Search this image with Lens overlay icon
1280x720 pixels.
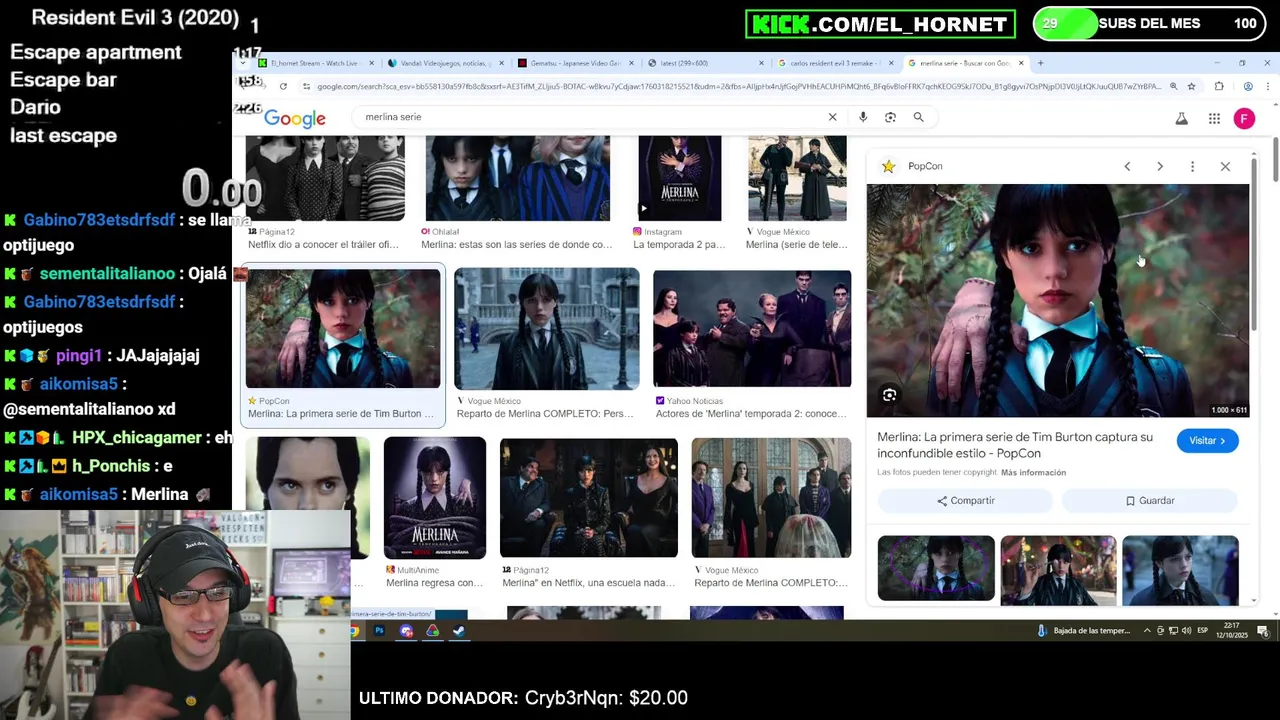click(x=889, y=395)
